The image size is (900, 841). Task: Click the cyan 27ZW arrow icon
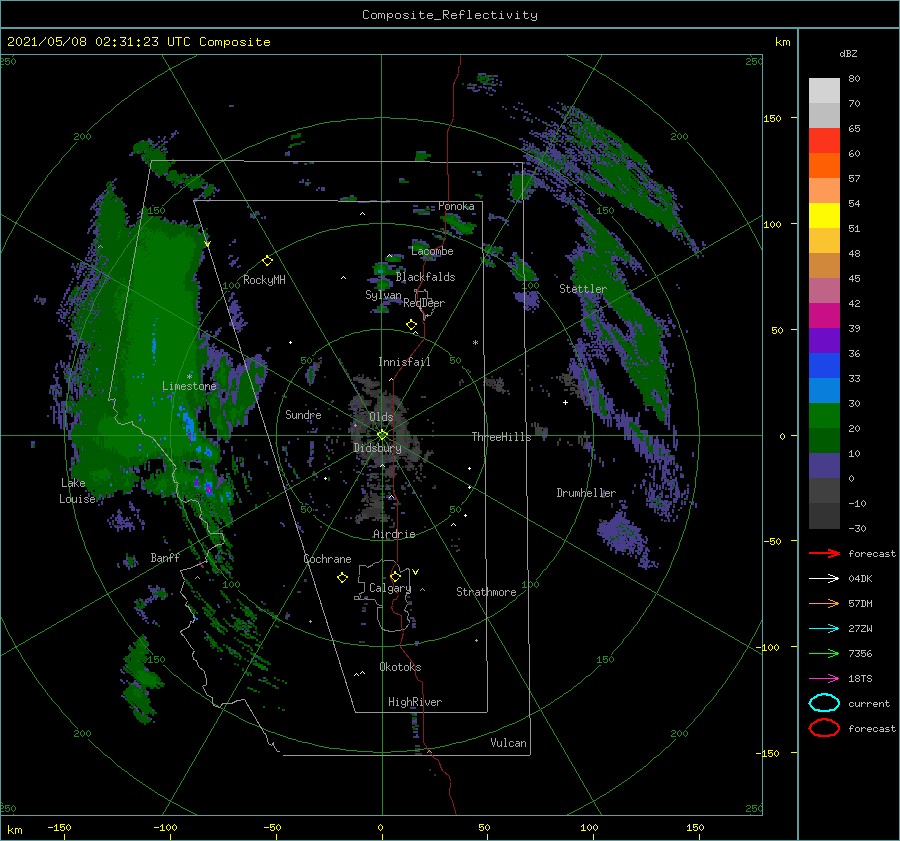click(824, 629)
